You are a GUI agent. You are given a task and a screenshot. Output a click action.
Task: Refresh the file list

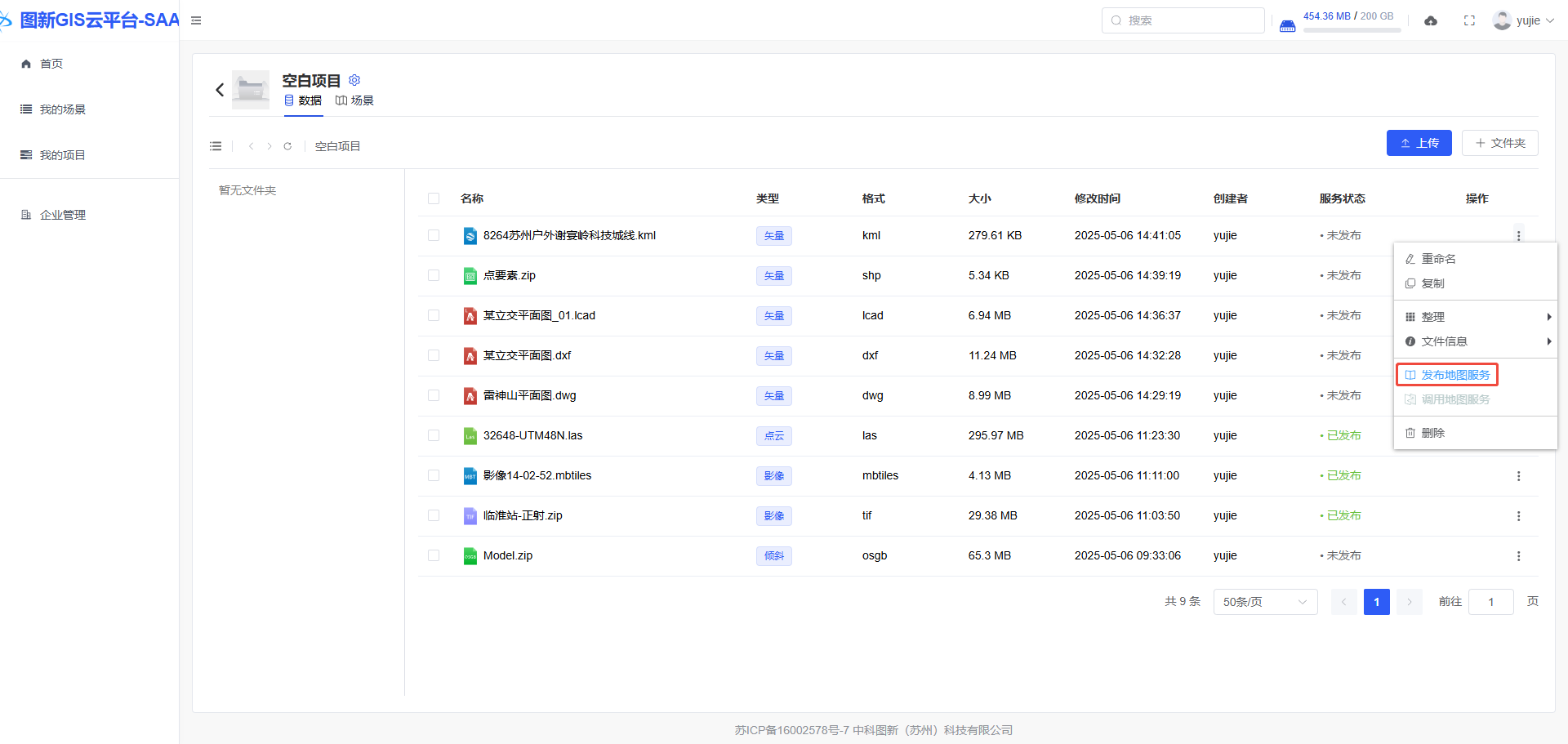pyautogui.click(x=287, y=146)
